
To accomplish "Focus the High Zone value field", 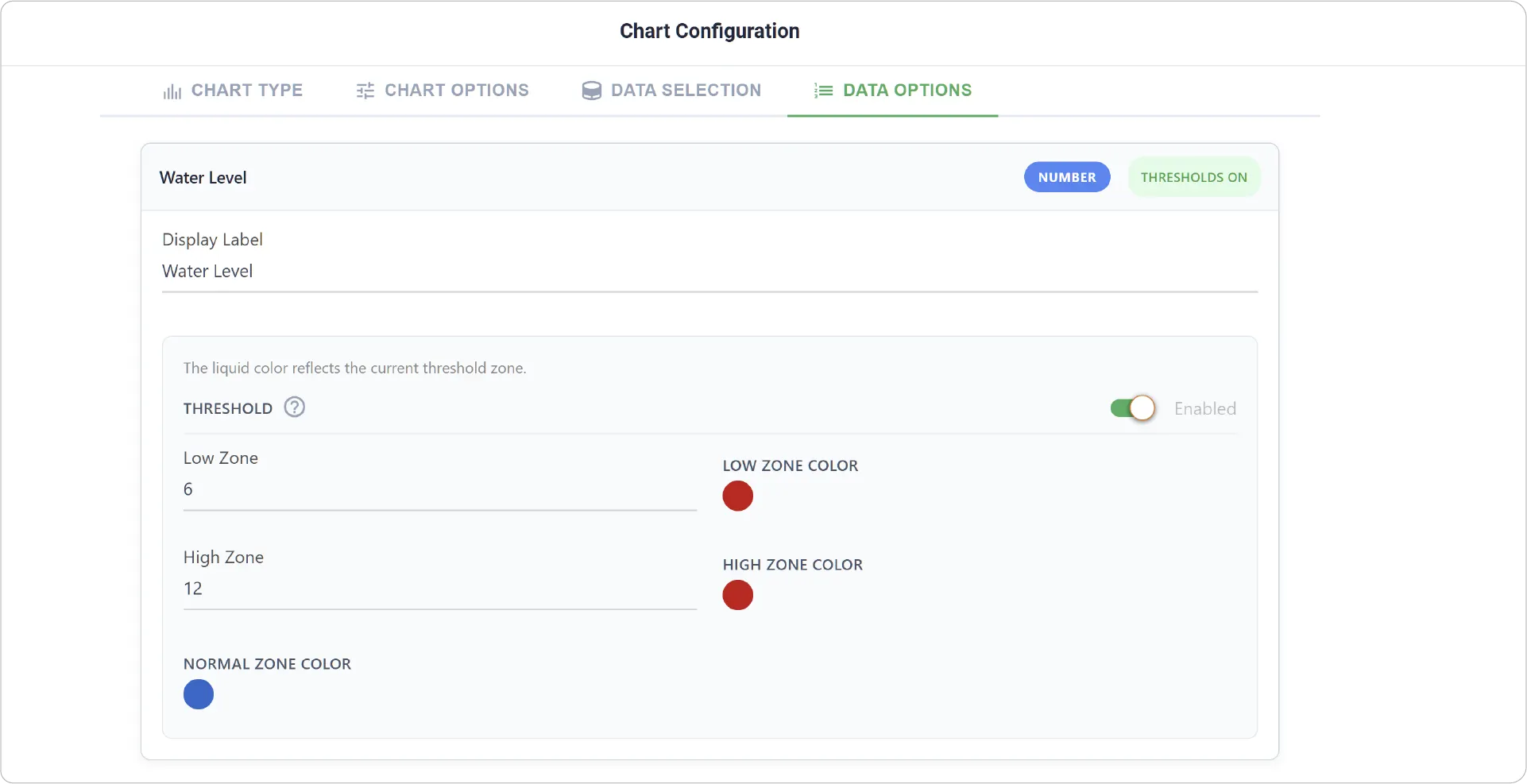I will [439, 589].
